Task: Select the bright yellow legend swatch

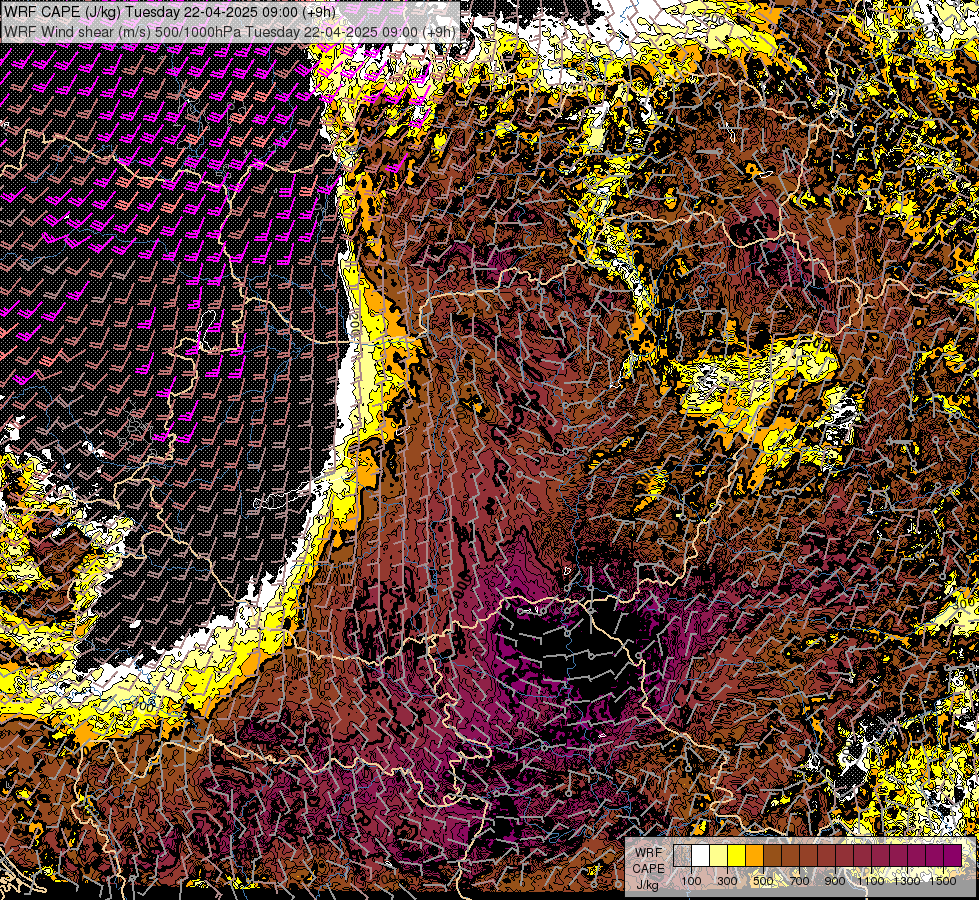Action: point(737,856)
